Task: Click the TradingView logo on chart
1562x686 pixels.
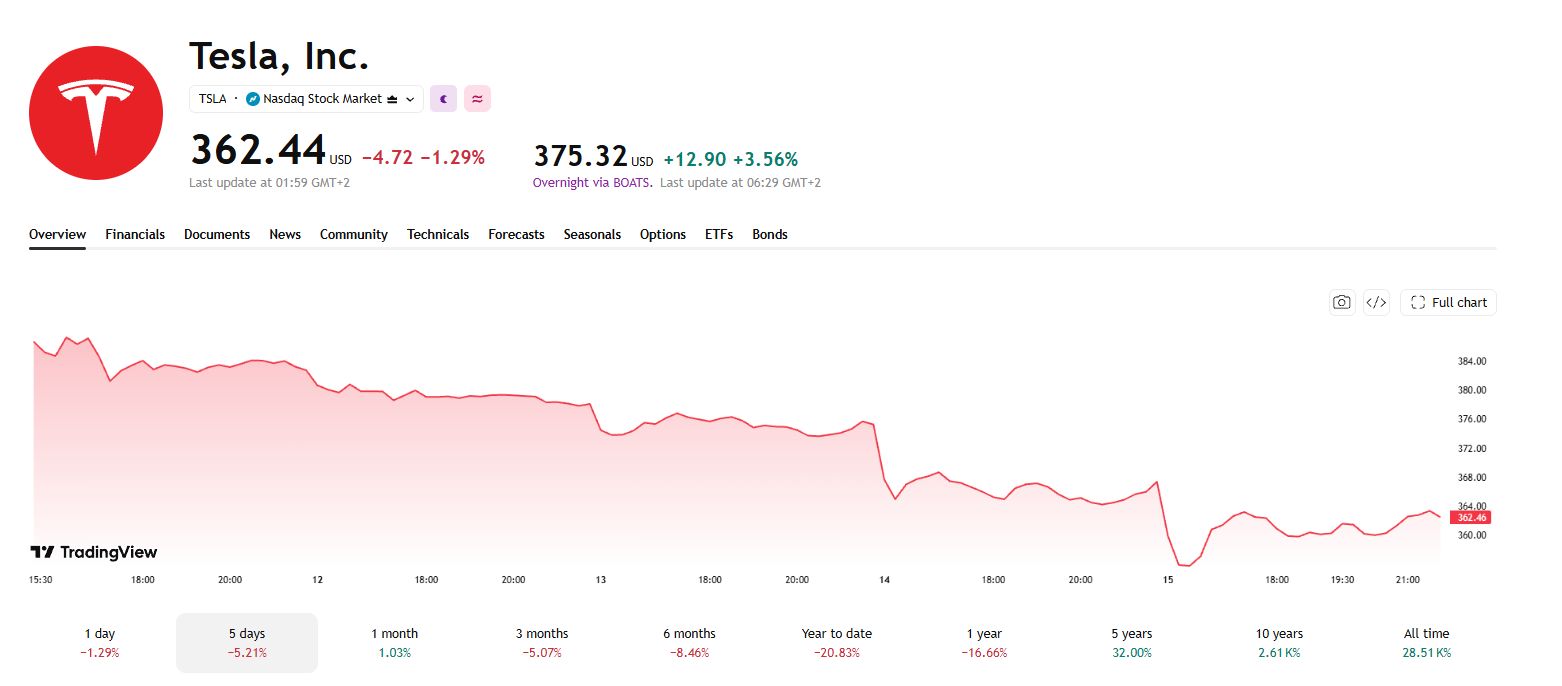Action: click(94, 552)
